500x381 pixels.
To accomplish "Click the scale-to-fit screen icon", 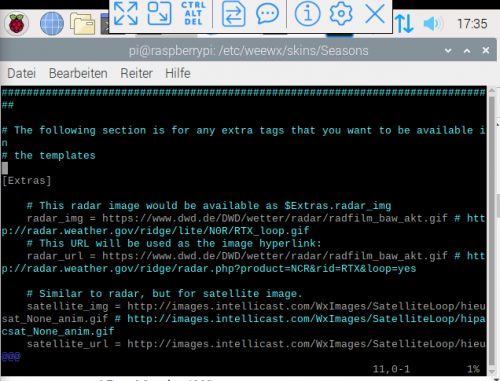I will pyautogui.click(x=159, y=13).
